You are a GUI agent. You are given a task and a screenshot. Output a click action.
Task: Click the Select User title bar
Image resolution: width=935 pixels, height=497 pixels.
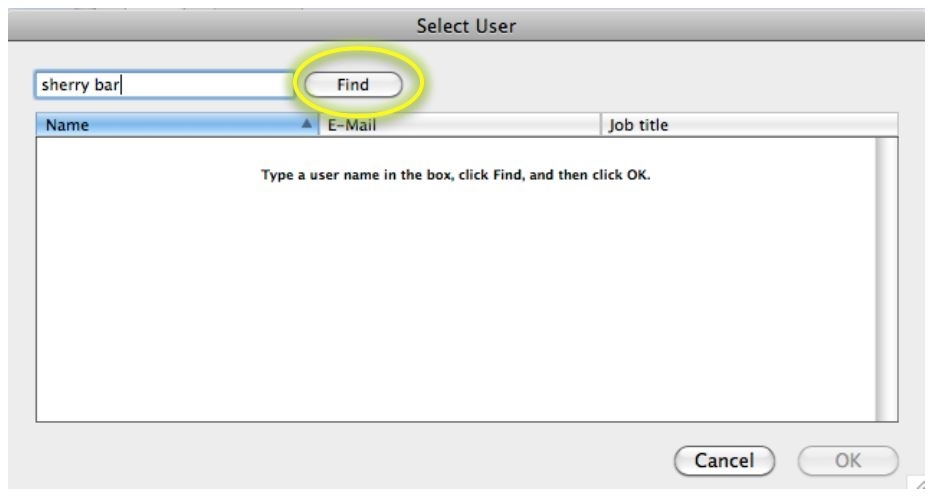467,27
